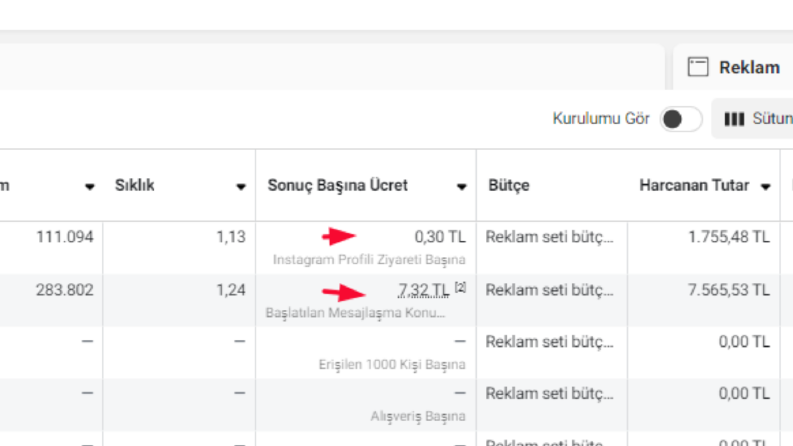The height and width of the screenshot is (446, 793).
Task: Click Instagram Profili Ziyareti Başına label
Action: [x=369, y=259]
